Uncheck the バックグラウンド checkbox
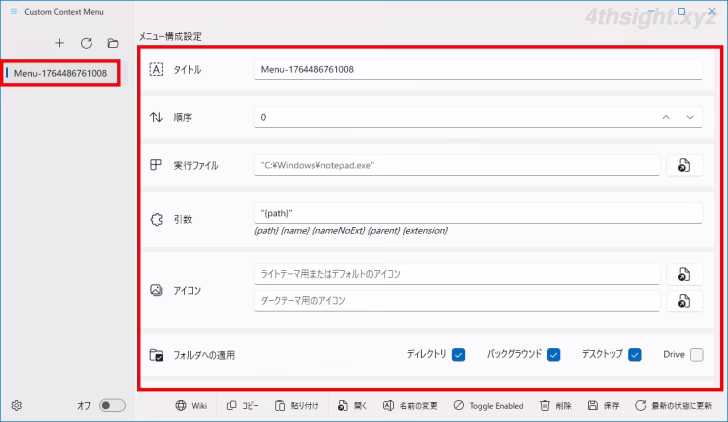Screen dimensions: 728x422 click(553, 355)
